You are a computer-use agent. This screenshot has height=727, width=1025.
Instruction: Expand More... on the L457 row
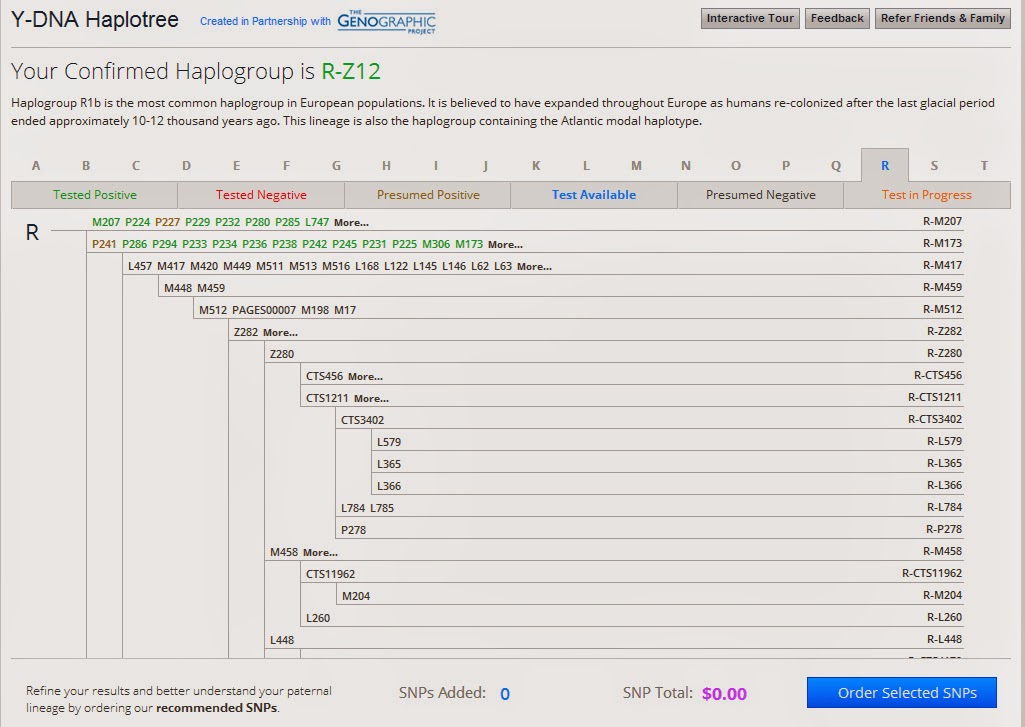[534, 267]
